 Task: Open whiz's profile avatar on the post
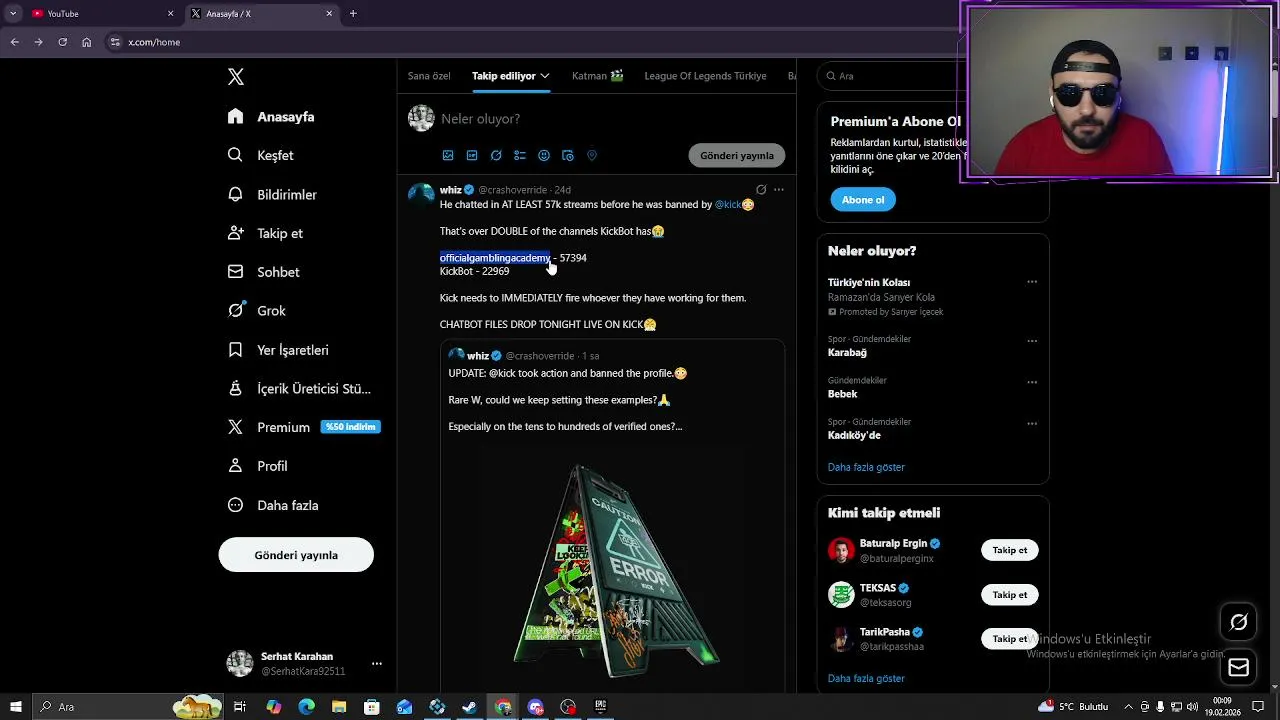coord(421,194)
